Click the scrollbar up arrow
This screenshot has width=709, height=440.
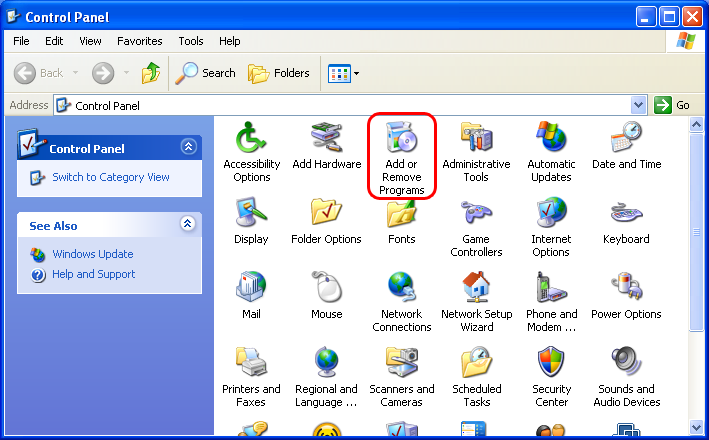point(696,124)
